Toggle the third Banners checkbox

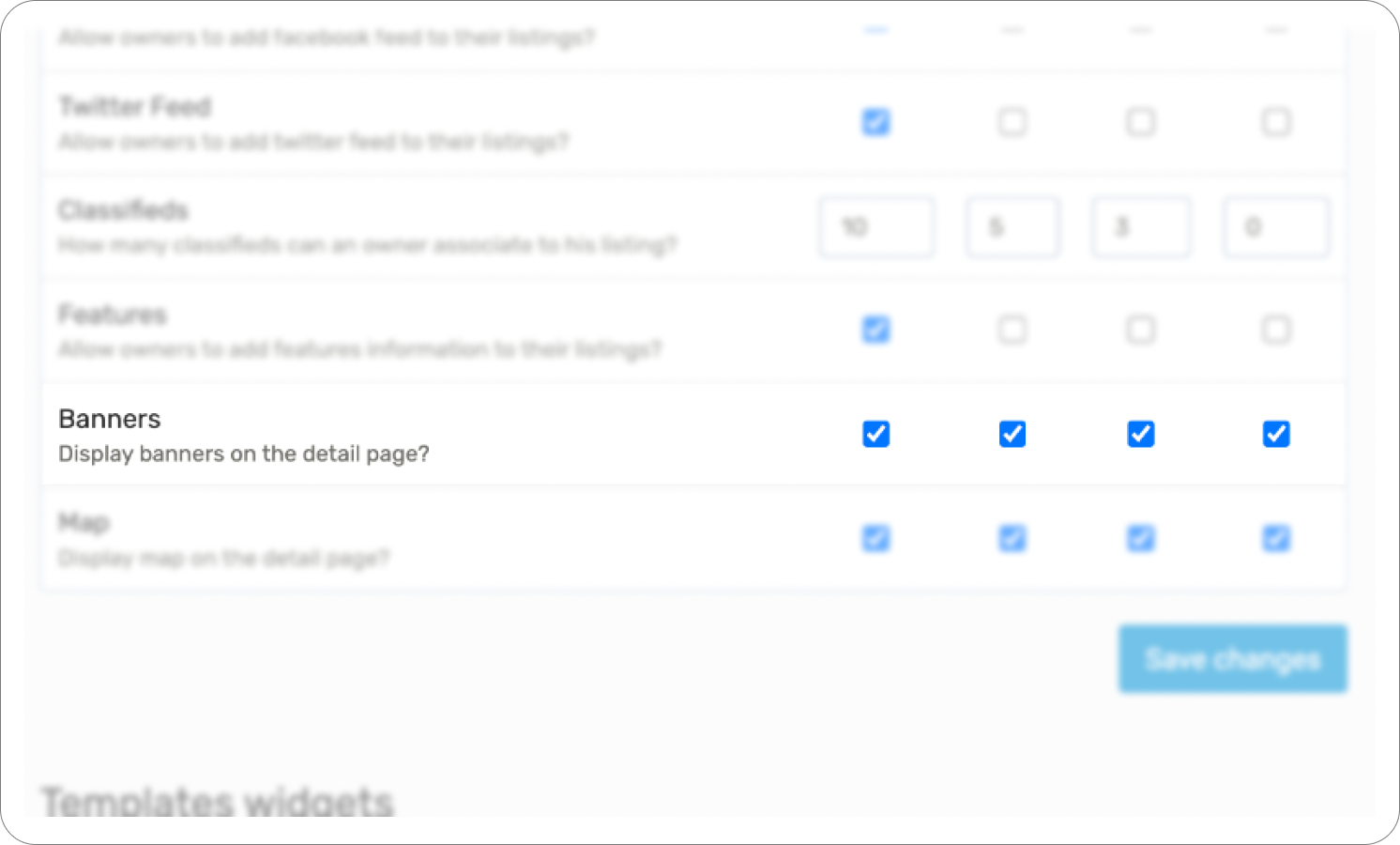pos(1140,434)
